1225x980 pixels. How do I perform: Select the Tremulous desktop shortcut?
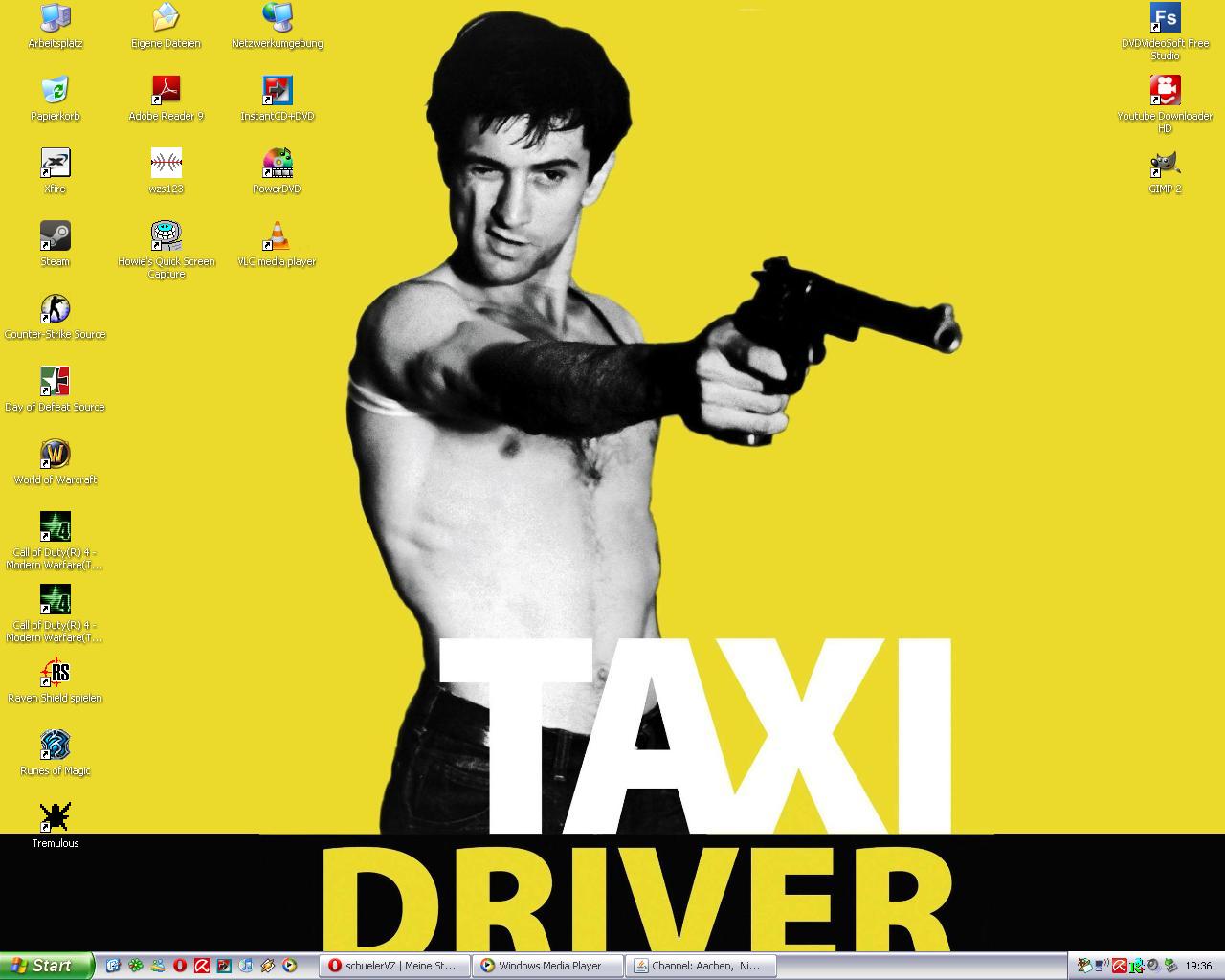click(55, 826)
